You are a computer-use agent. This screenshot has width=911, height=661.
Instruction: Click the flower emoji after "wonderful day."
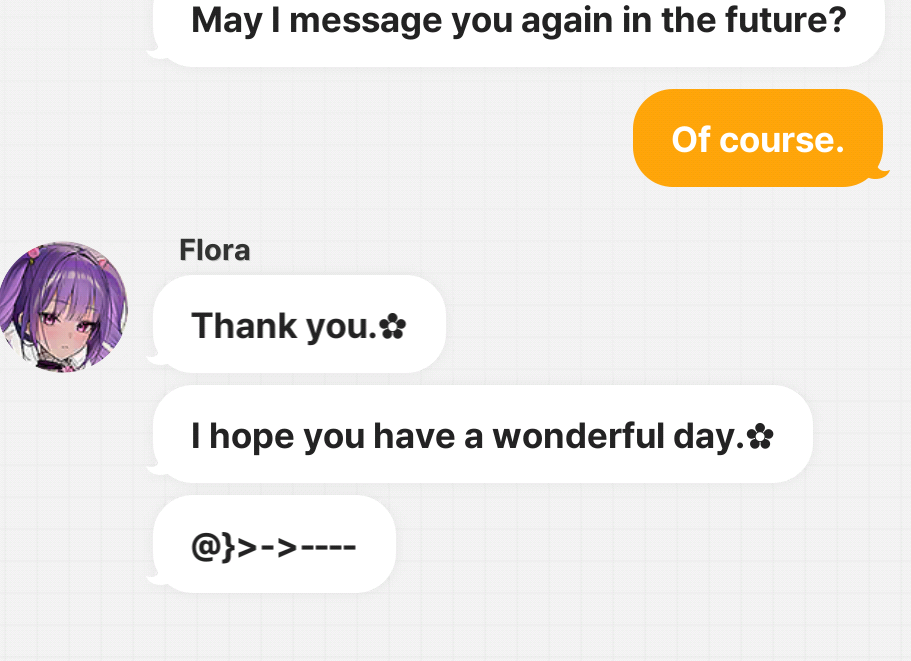click(761, 436)
